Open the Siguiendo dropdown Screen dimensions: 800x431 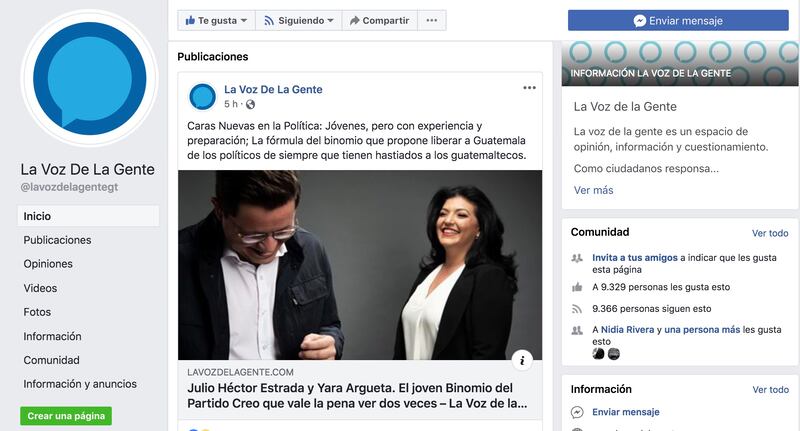point(298,20)
